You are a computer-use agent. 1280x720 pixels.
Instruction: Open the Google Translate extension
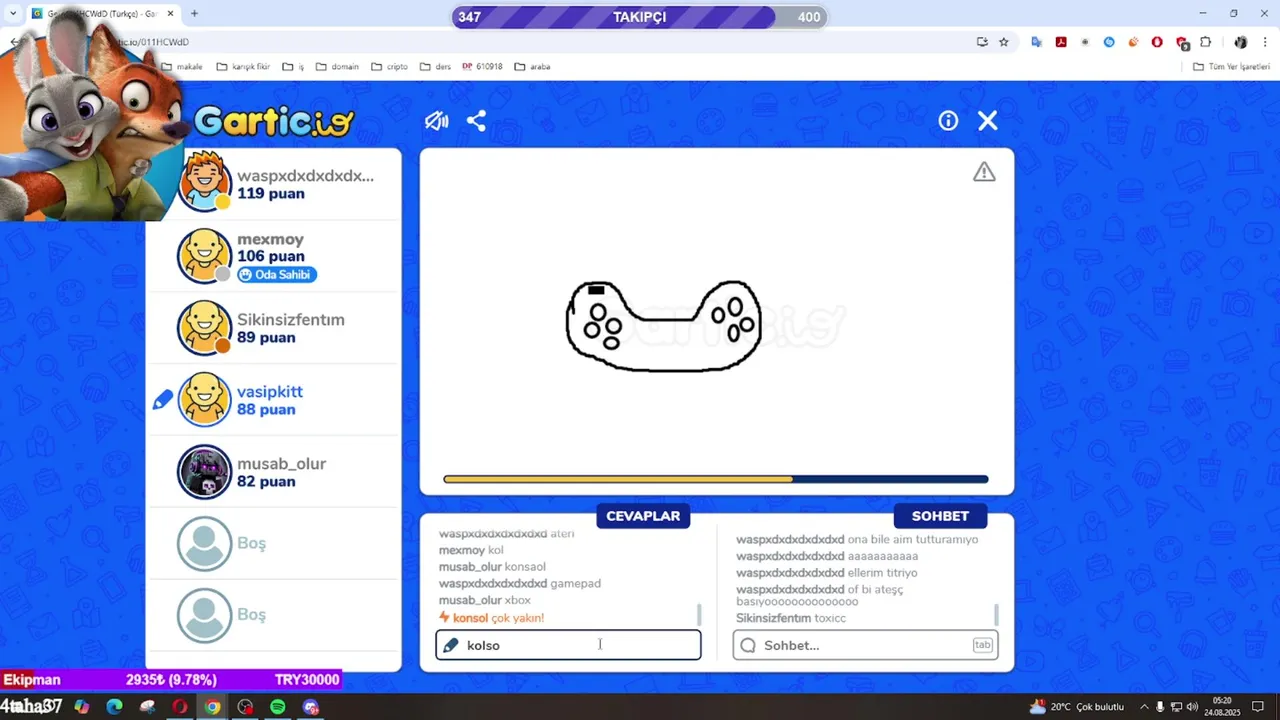click(1037, 42)
